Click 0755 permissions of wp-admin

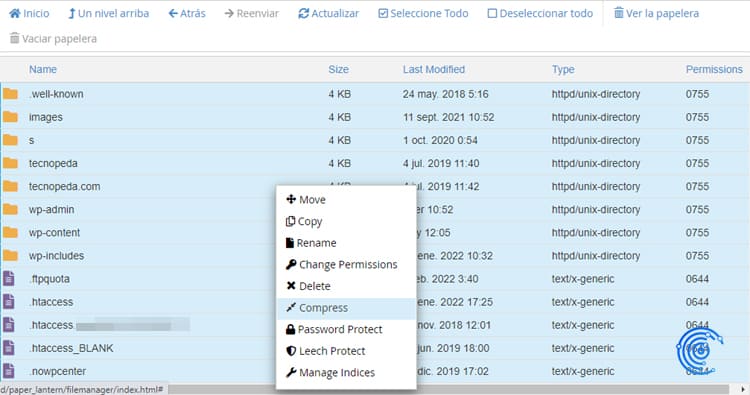pos(697,209)
